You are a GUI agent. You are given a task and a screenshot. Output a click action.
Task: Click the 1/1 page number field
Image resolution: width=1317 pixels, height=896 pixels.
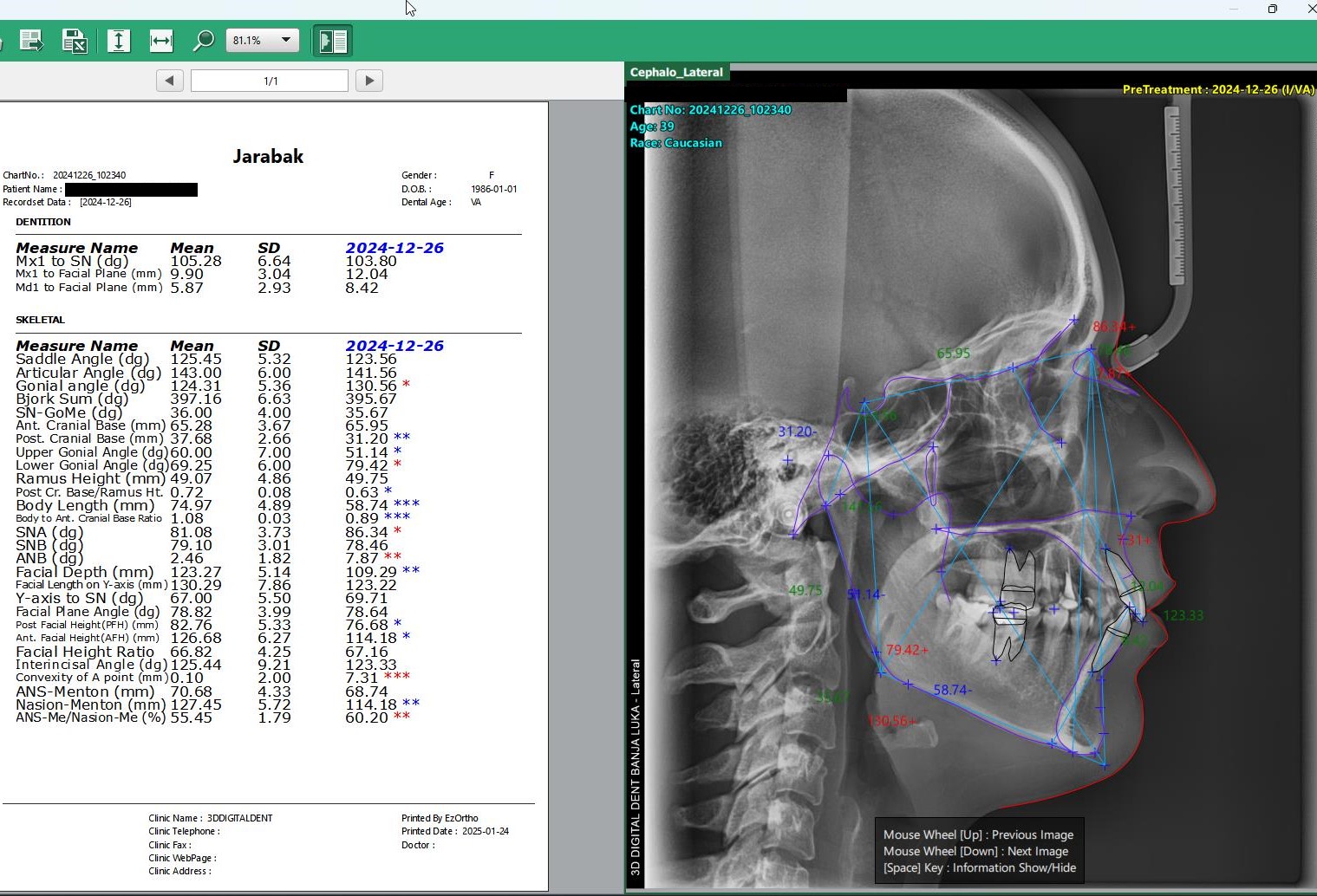click(x=270, y=81)
